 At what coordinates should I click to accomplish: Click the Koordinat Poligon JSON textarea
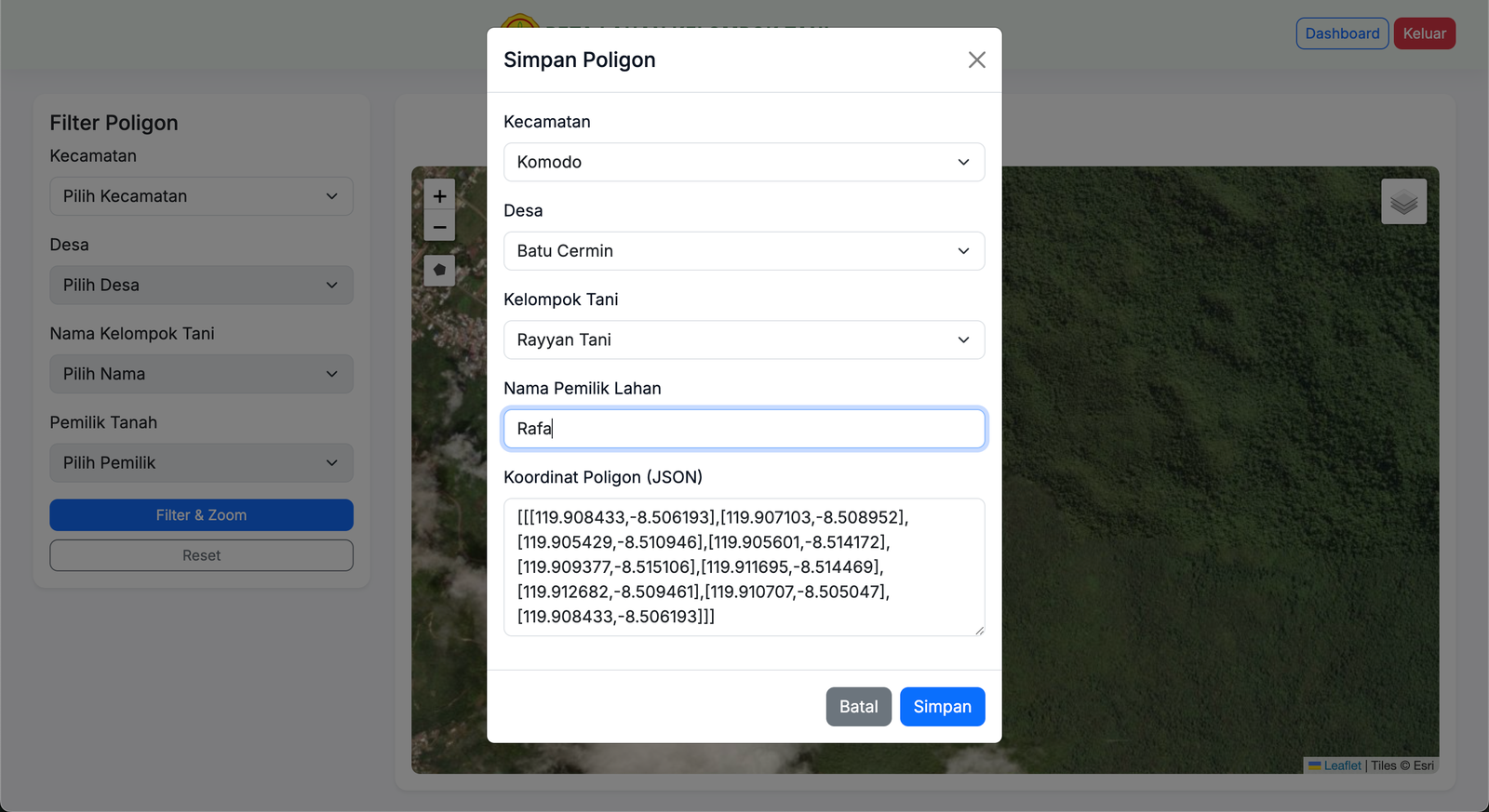tap(744, 567)
